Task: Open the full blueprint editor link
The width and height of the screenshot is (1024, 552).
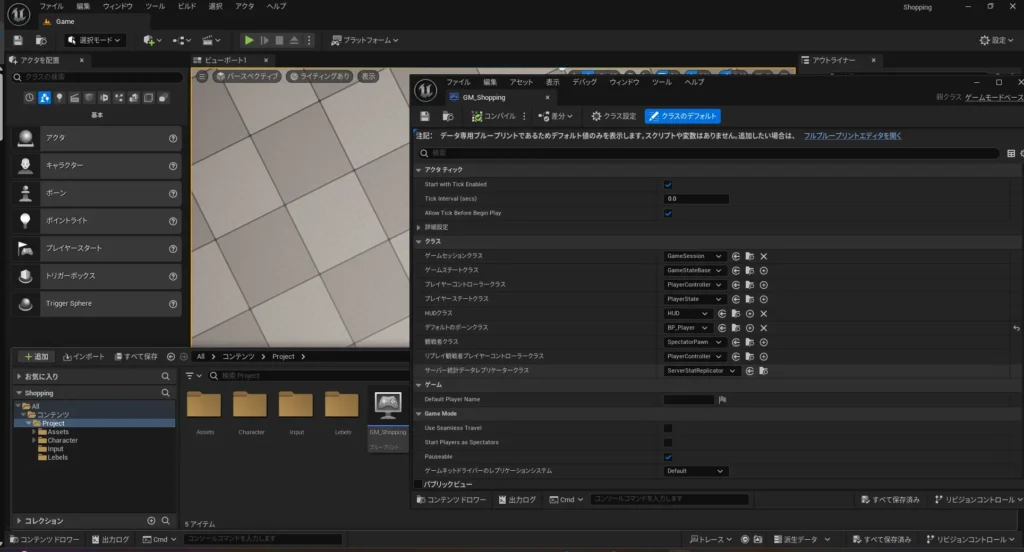Action: (x=852, y=136)
